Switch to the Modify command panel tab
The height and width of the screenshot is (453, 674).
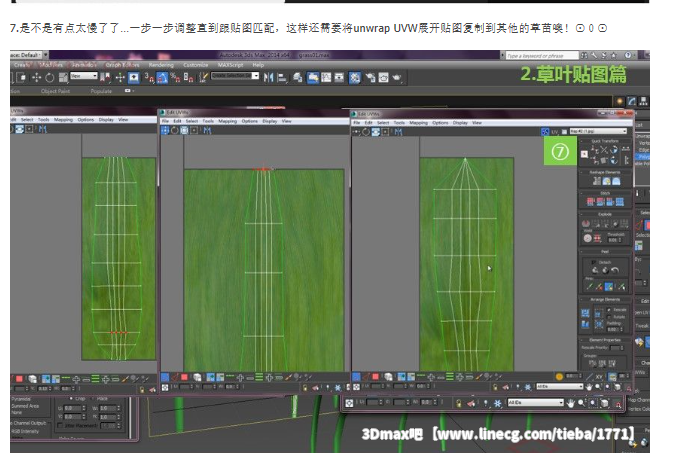pyautogui.click(x=631, y=101)
